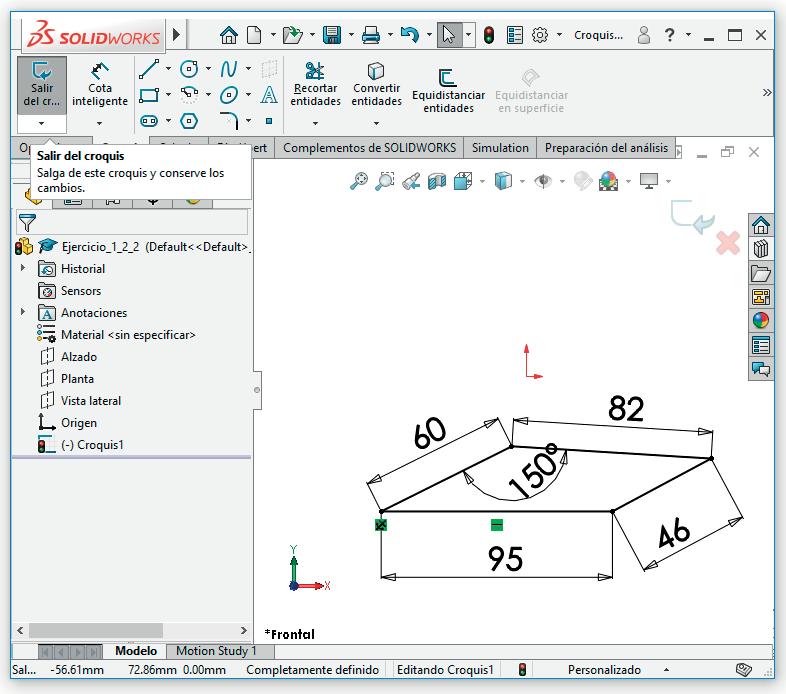Image resolution: width=786 pixels, height=694 pixels.
Task: Click the Salir del croquis button
Action: (42, 85)
